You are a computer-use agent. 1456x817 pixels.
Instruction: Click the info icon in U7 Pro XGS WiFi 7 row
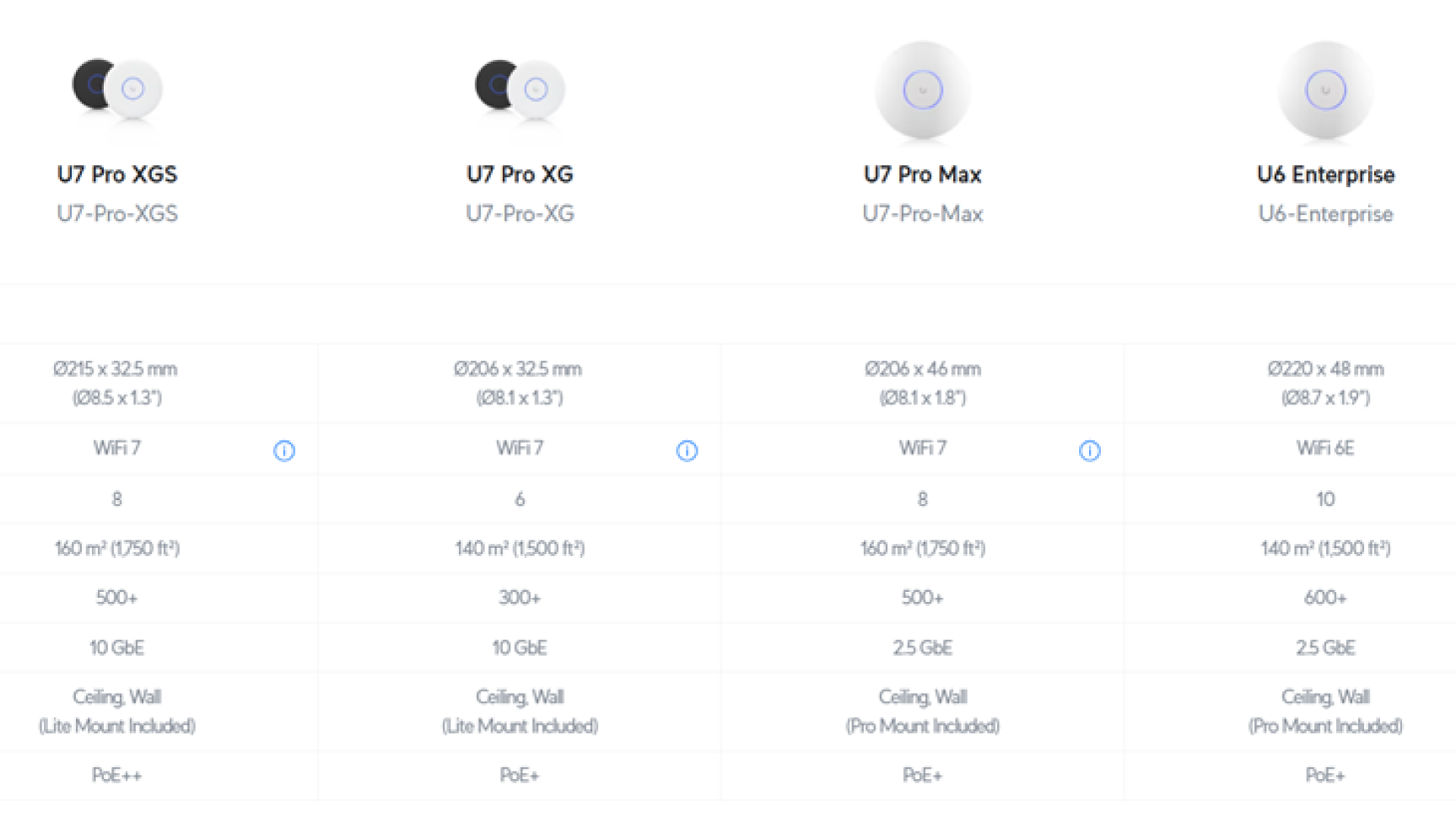click(284, 451)
